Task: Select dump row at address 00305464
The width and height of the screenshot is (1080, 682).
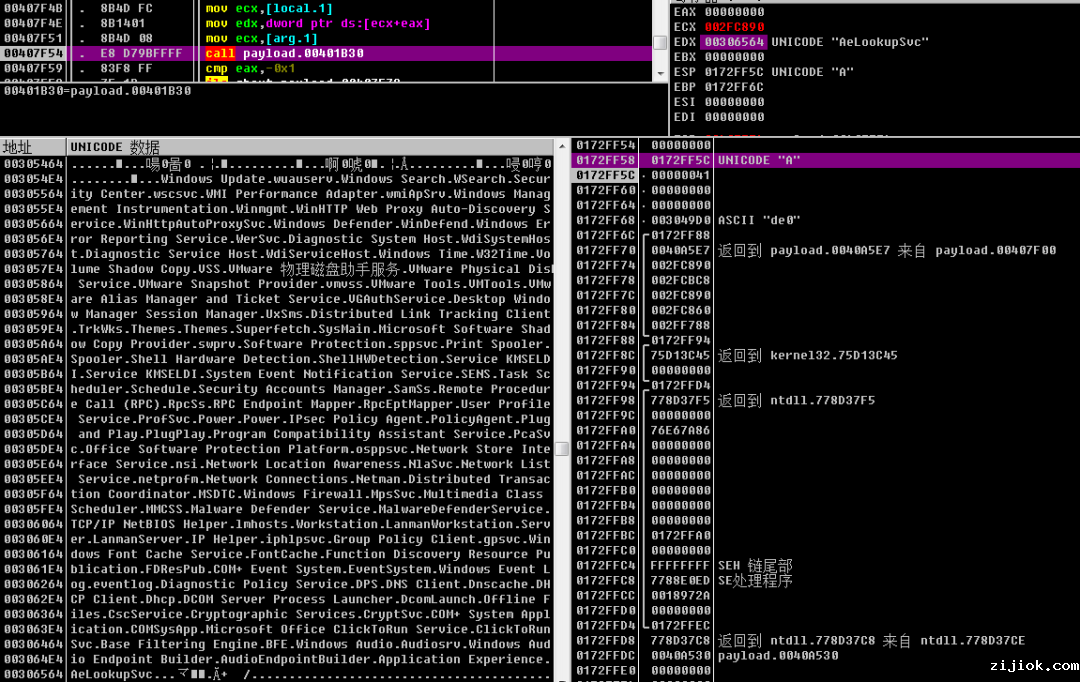Action: click(33, 163)
